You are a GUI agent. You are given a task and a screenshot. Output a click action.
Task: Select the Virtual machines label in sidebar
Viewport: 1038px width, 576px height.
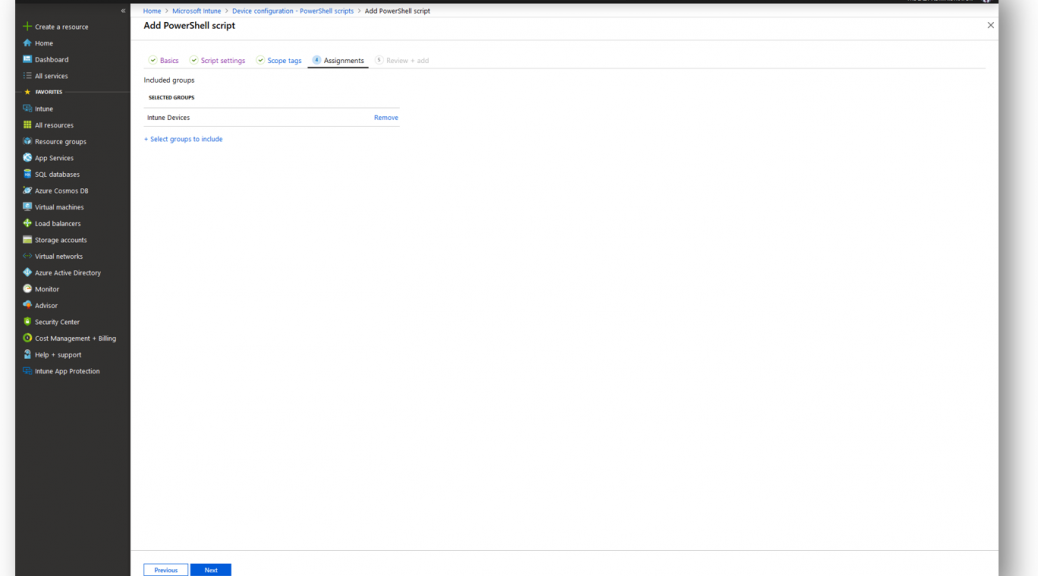click(x=60, y=207)
